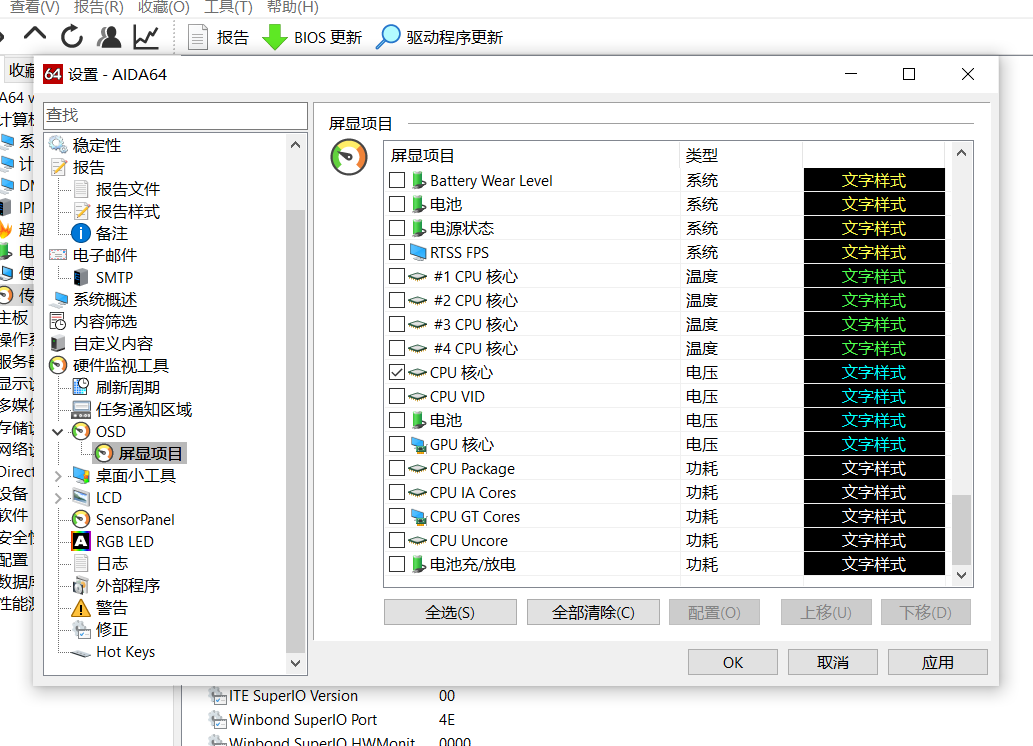Select 自定义内容 in tree
This screenshot has height=746, width=1033.
tap(113, 343)
